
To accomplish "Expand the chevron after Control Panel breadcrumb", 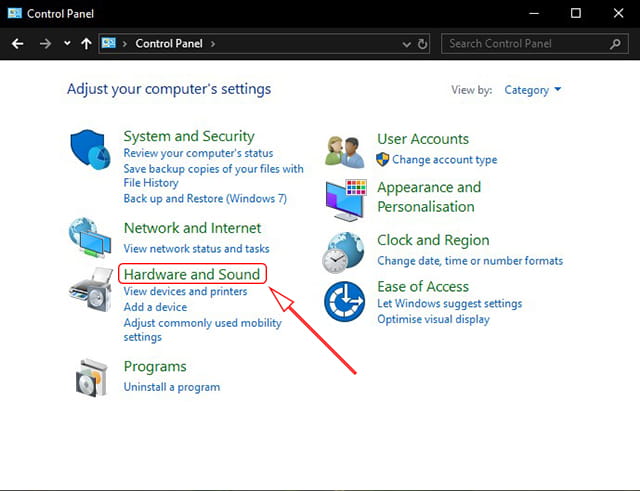I will (213, 44).
